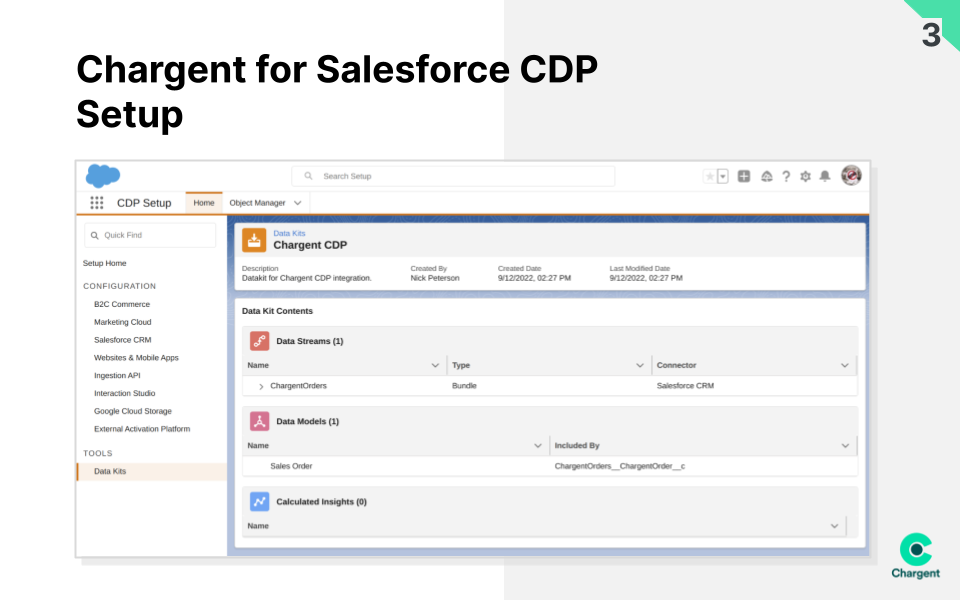Click the Trailhead guidance icon
This screenshot has height=600, width=960.
pyautogui.click(x=766, y=176)
